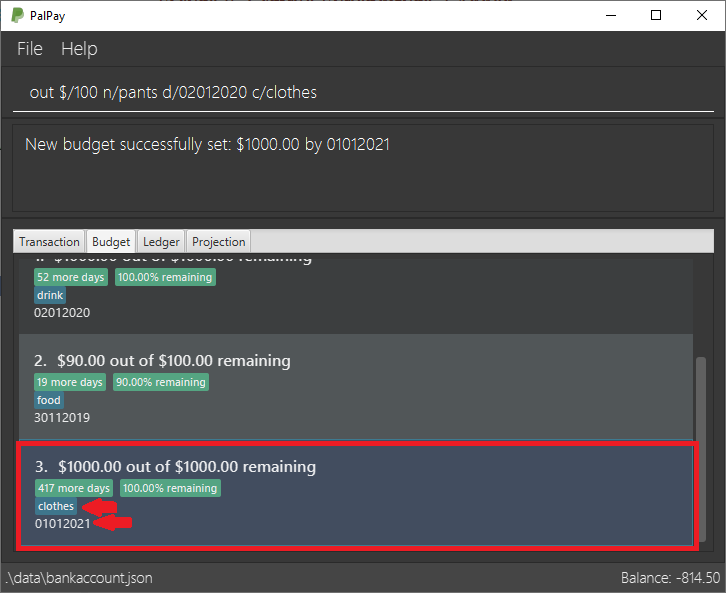Show the Projection tab

pyautogui.click(x=218, y=242)
